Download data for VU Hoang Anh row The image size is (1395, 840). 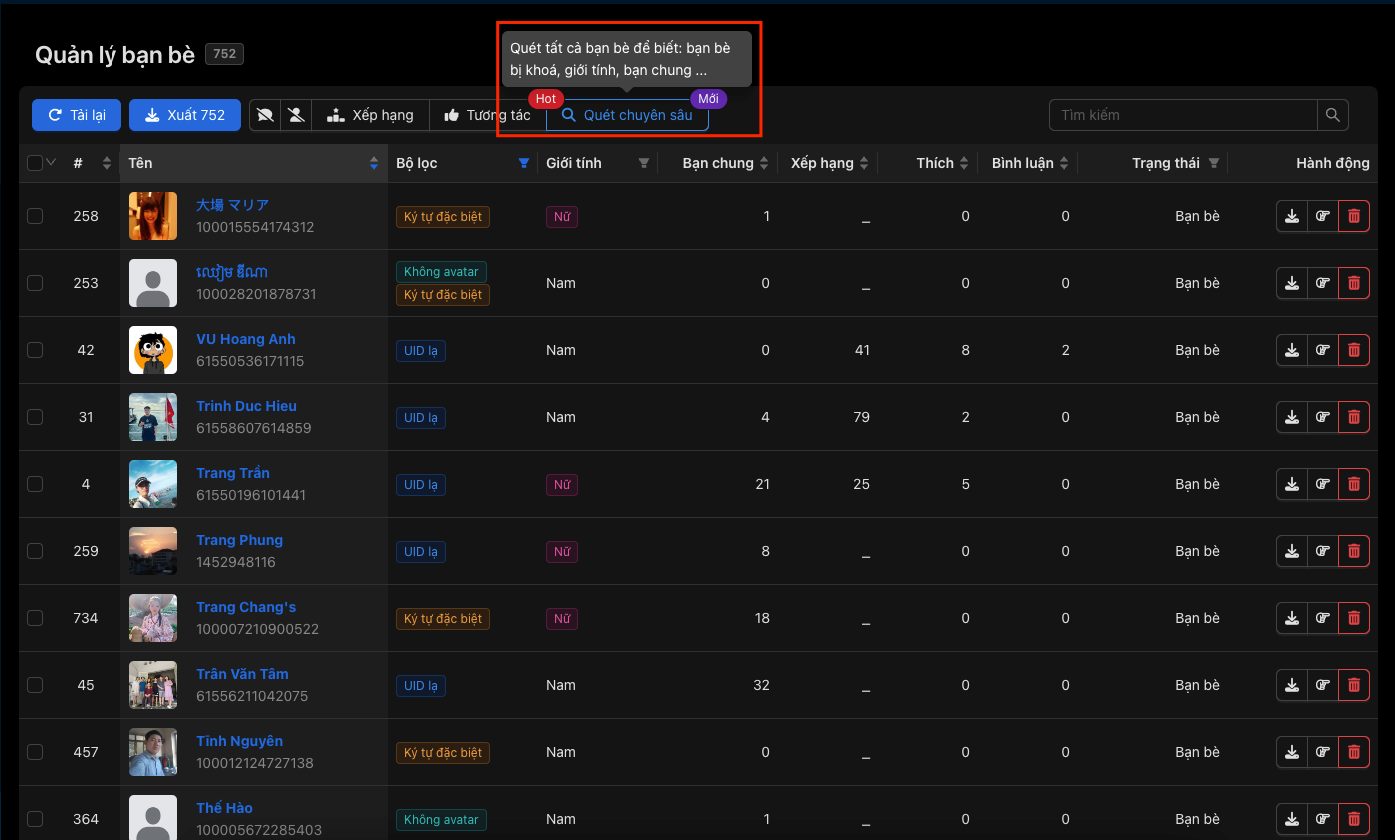(1292, 350)
